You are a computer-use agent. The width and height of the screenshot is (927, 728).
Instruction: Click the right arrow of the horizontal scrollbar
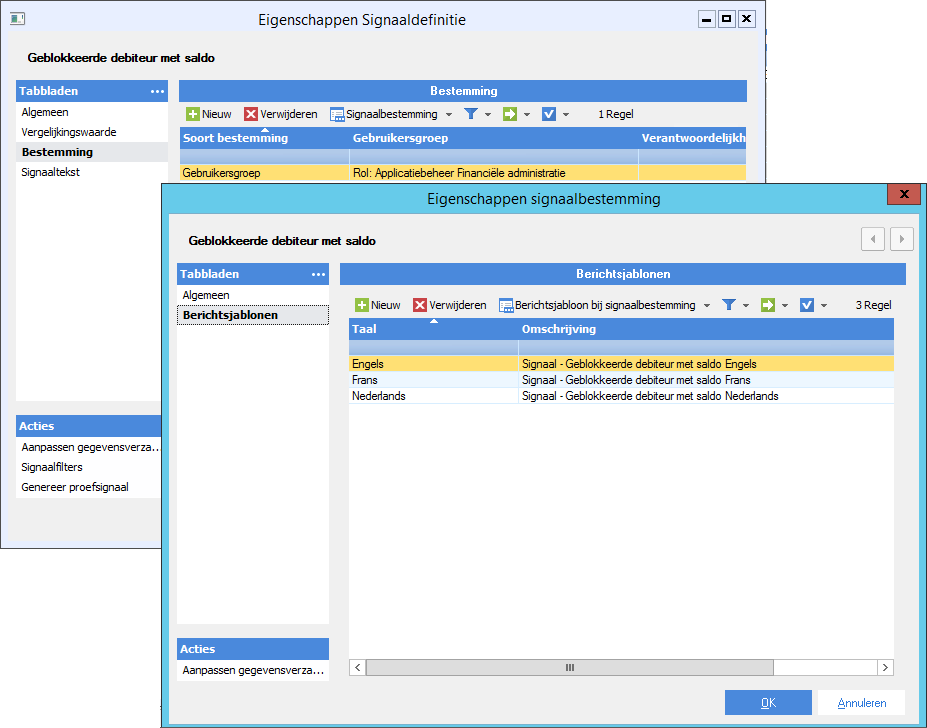coord(884,667)
